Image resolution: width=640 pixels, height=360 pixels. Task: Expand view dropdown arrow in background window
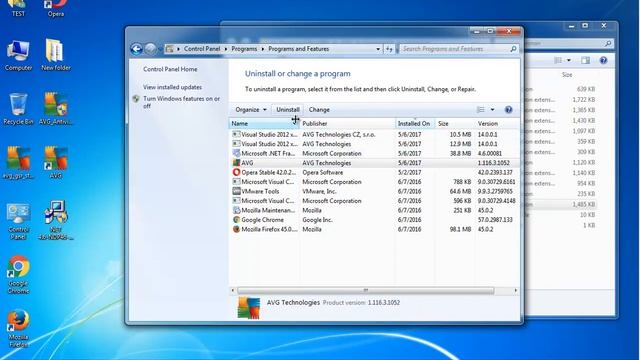pos(569,60)
